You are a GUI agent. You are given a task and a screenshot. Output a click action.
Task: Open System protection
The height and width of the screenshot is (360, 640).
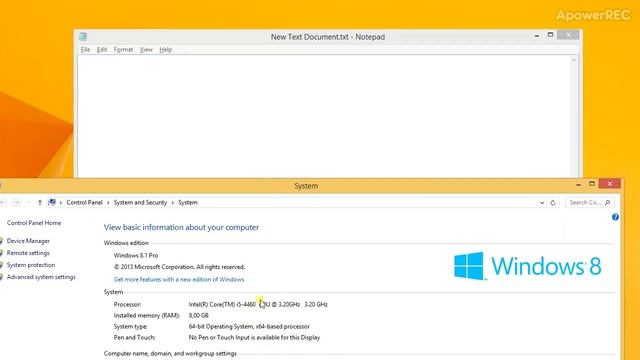pyautogui.click(x=31, y=265)
